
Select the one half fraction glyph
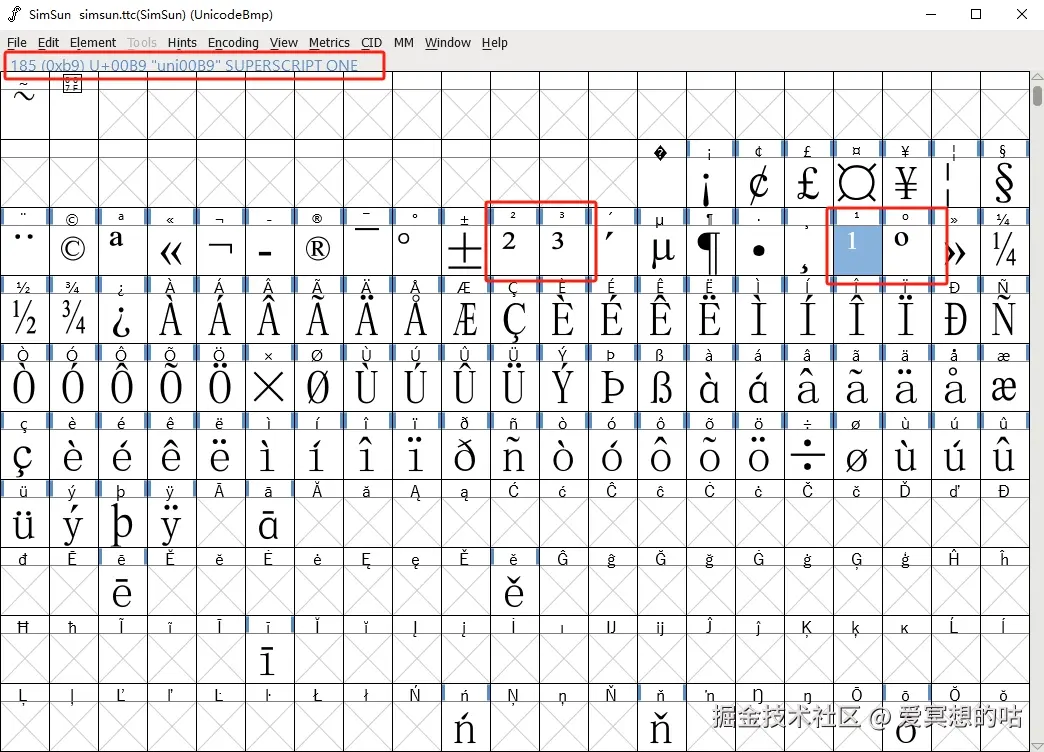[25, 318]
